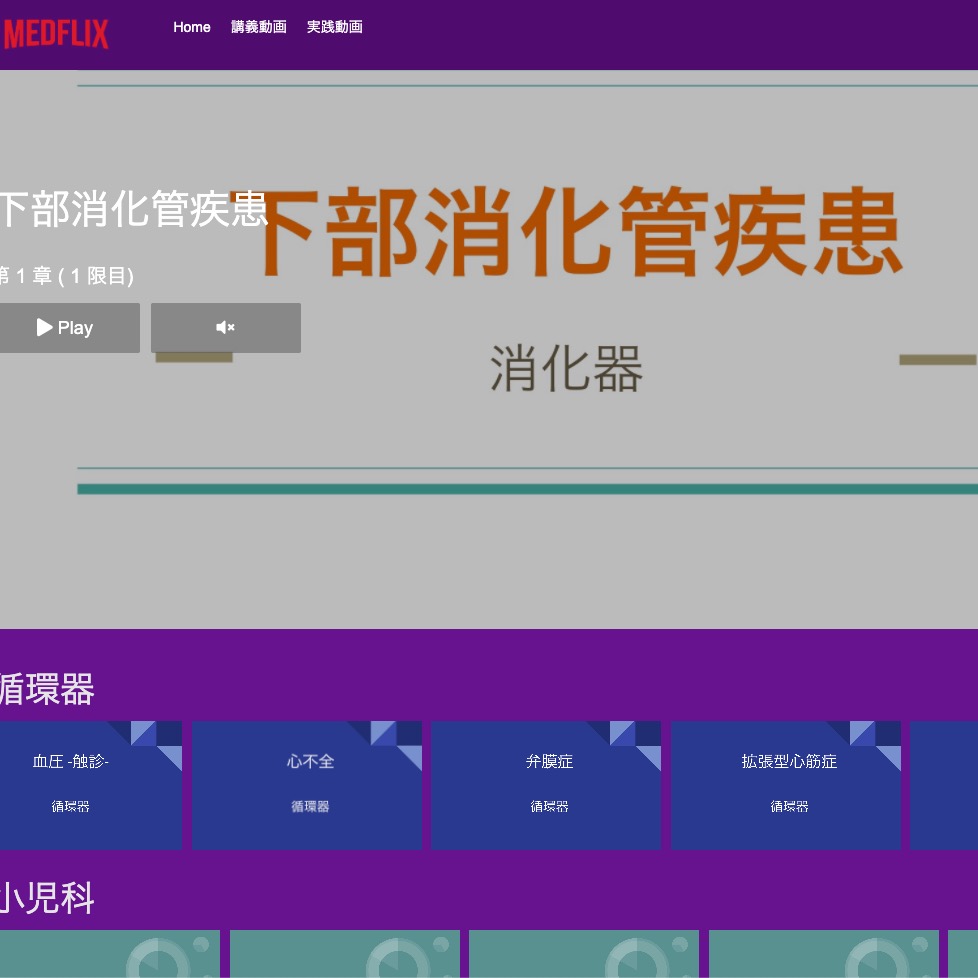Click the 循環器 section heading
This screenshot has width=978, height=978.
(47, 690)
